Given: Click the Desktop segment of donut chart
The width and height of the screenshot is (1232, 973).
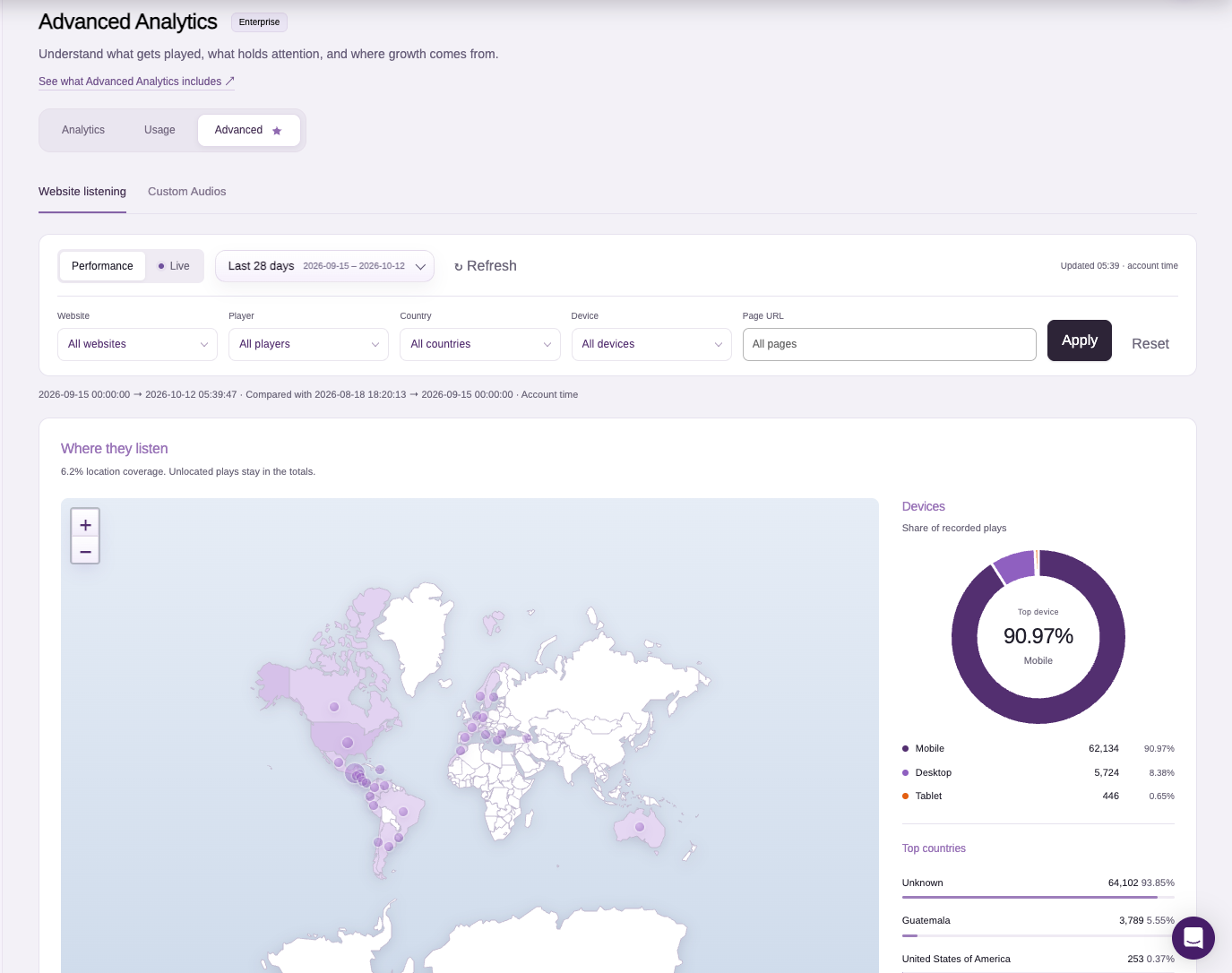Looking at the screenshot, I should [1014, 566].
